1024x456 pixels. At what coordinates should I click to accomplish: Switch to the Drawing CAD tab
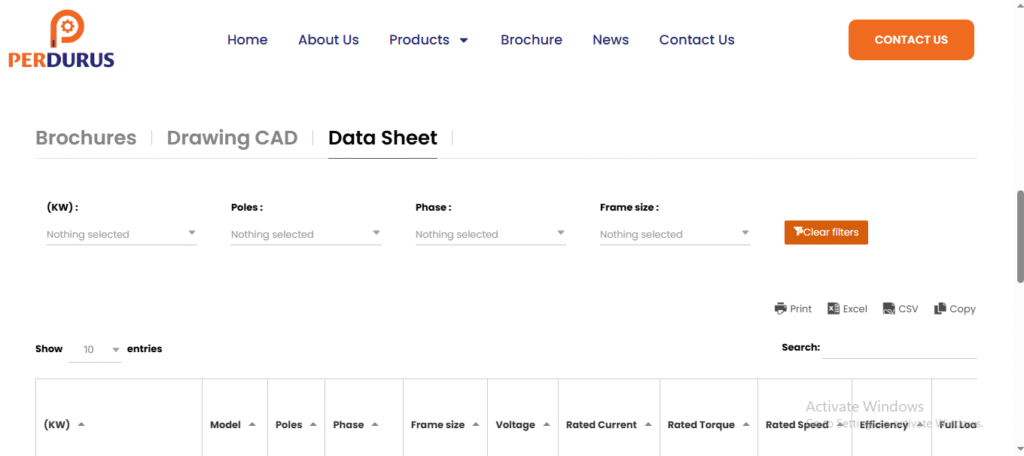point(232,138)
